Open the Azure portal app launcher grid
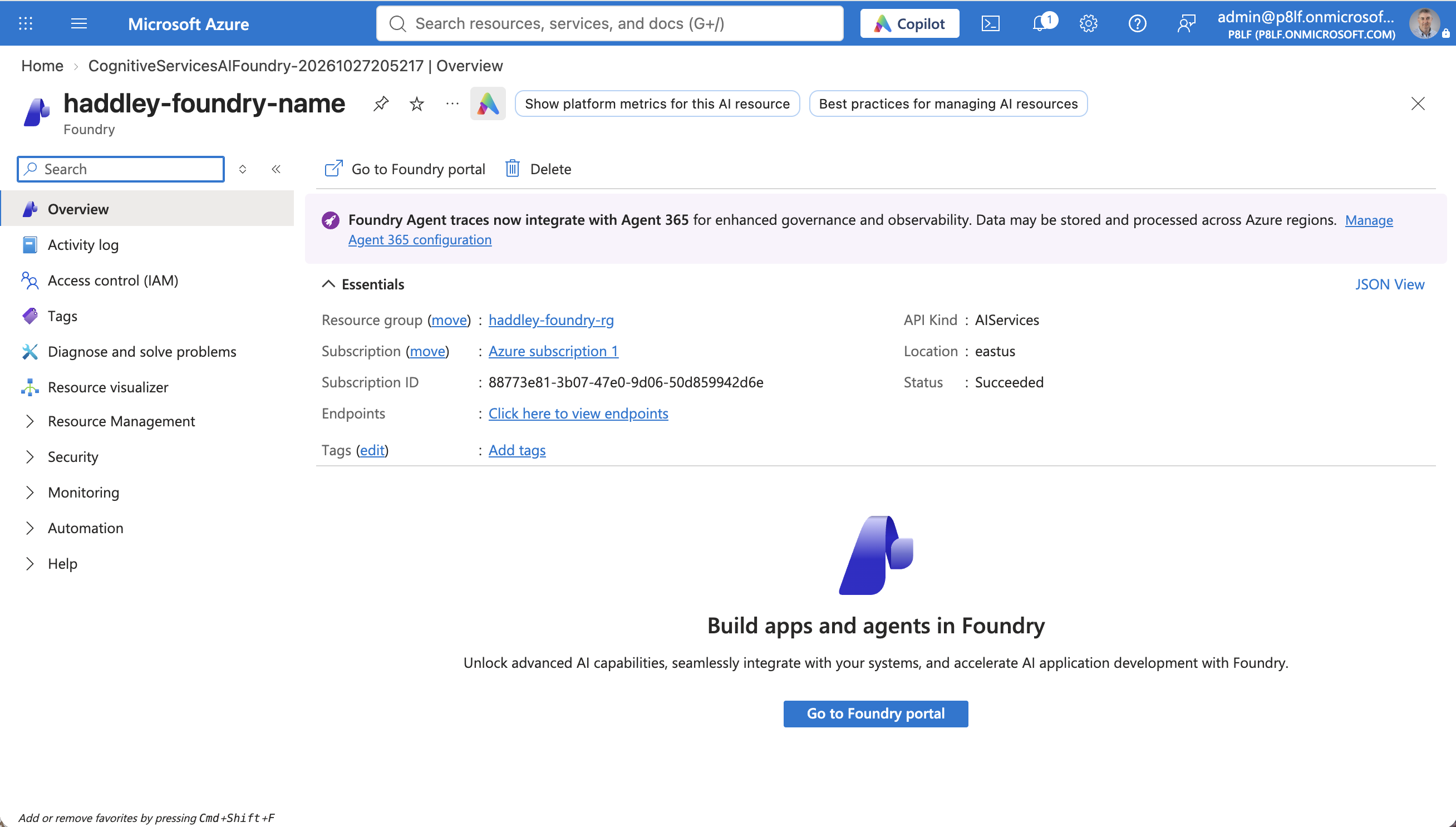 26,23
